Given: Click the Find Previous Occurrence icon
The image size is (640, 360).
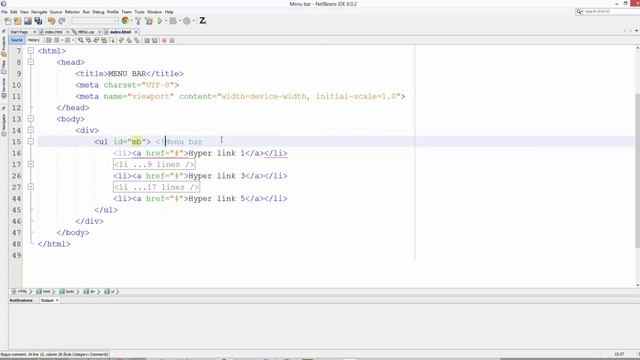Looking at the screenshot, I should [x=89, y=40].
